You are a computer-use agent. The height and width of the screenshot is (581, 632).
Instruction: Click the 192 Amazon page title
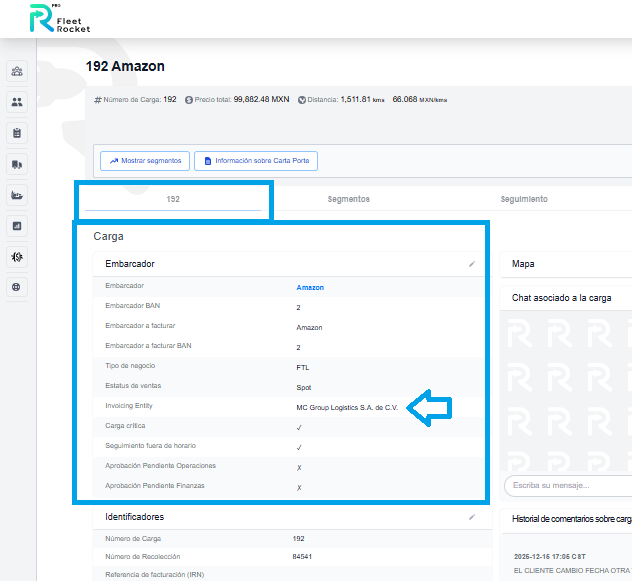pyautogui.click(x=125, y=66)
